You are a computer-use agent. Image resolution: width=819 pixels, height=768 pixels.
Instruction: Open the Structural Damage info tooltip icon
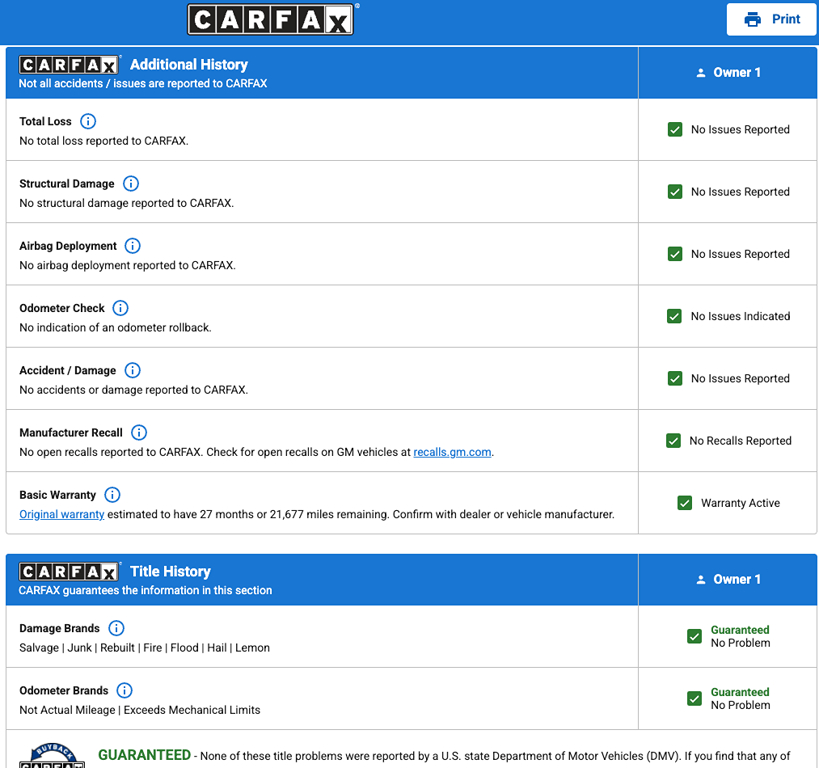(131, 184)
